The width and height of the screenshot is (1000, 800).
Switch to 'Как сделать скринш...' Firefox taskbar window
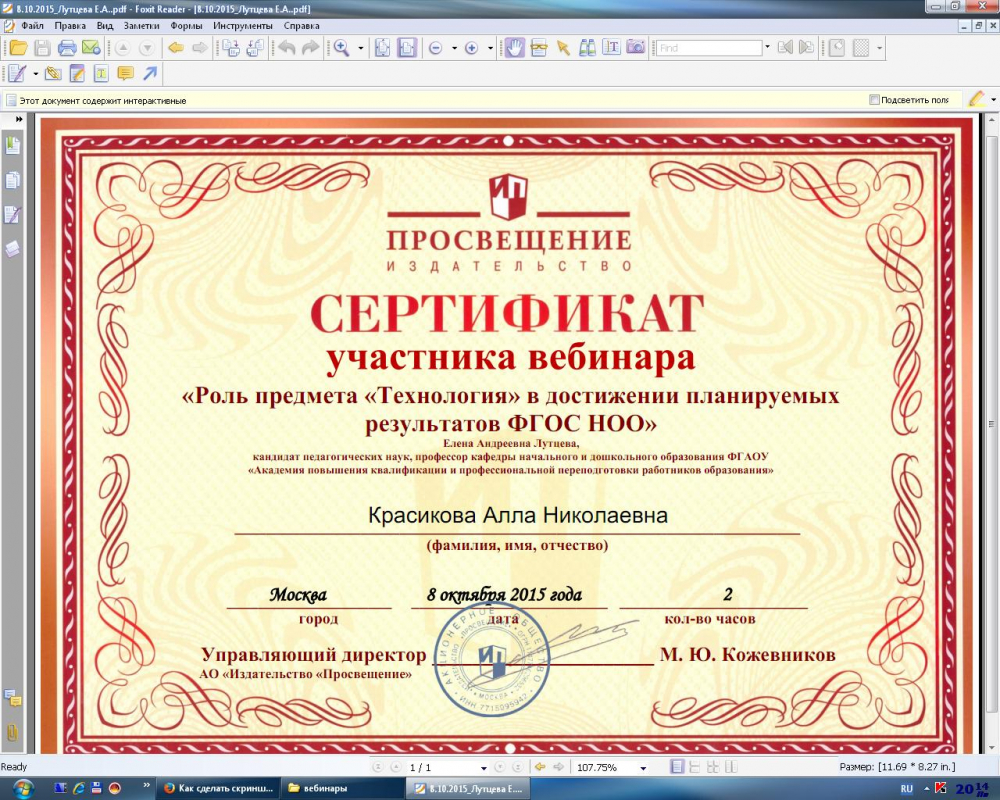point(218,789)
